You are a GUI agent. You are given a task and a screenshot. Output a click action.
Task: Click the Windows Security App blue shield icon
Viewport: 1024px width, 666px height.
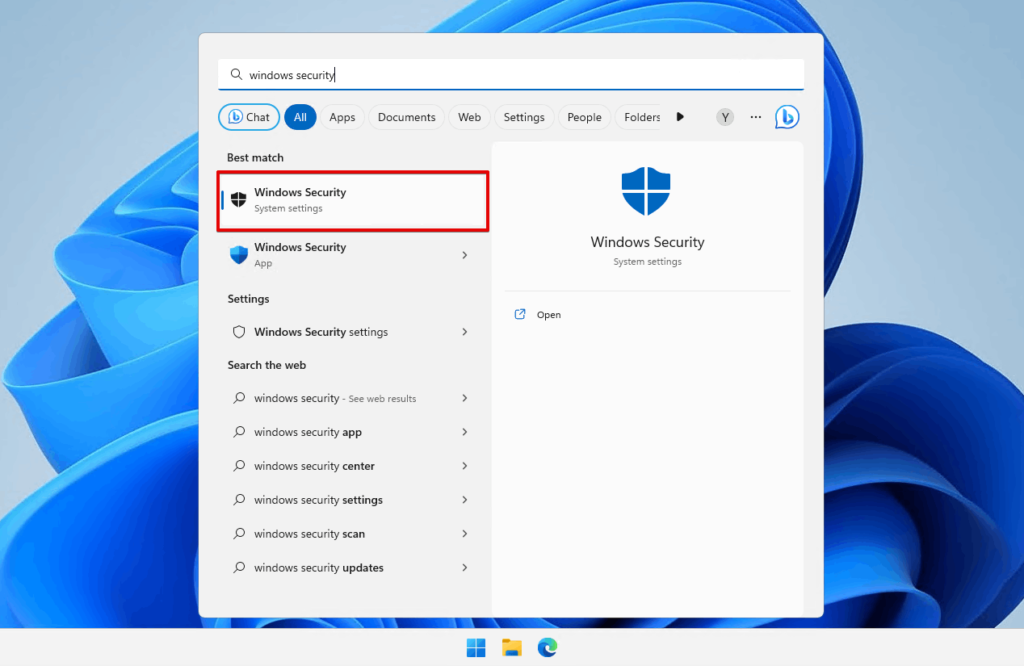(239, 255)
